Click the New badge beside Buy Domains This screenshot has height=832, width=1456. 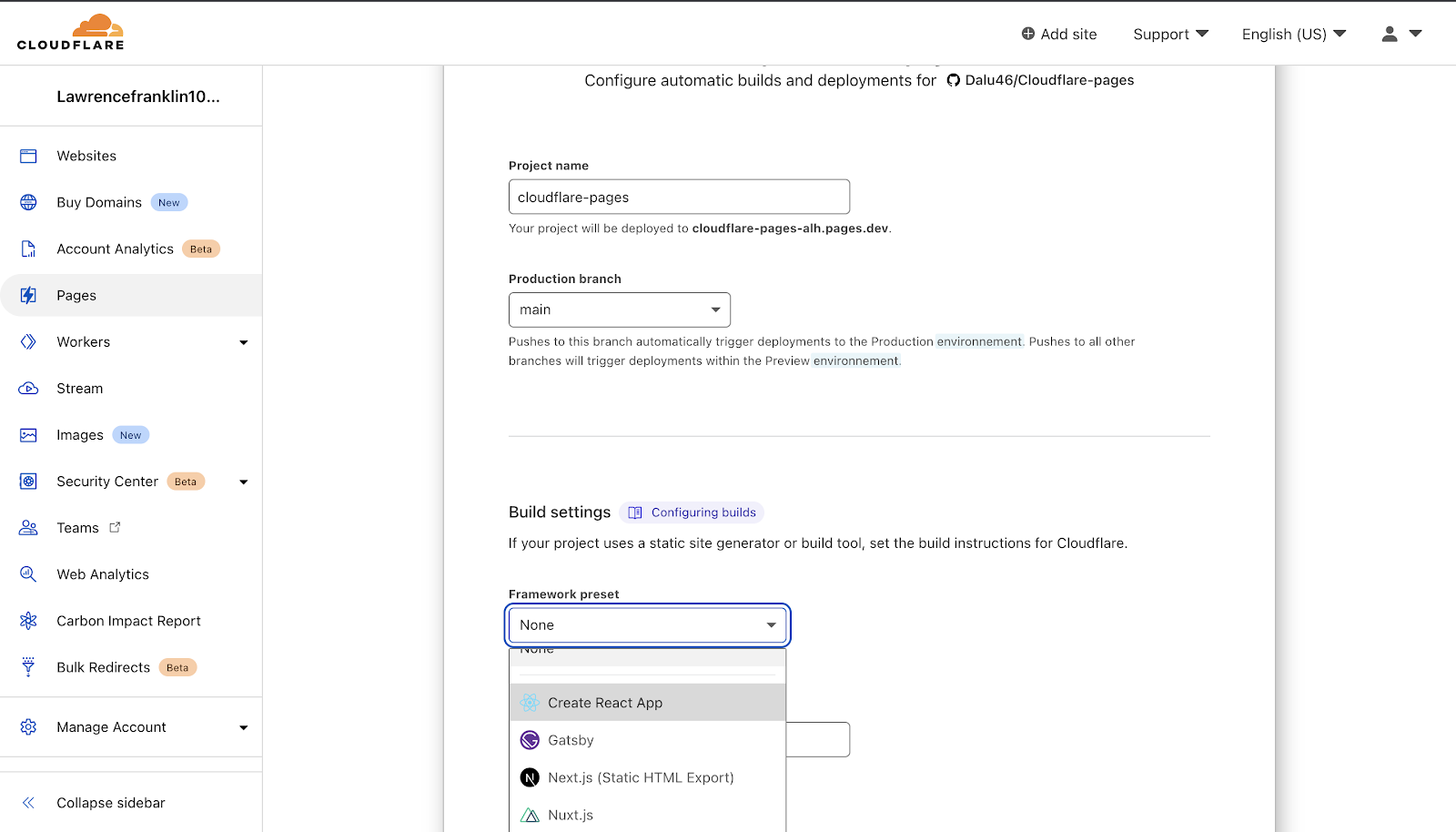coord(169,202)
